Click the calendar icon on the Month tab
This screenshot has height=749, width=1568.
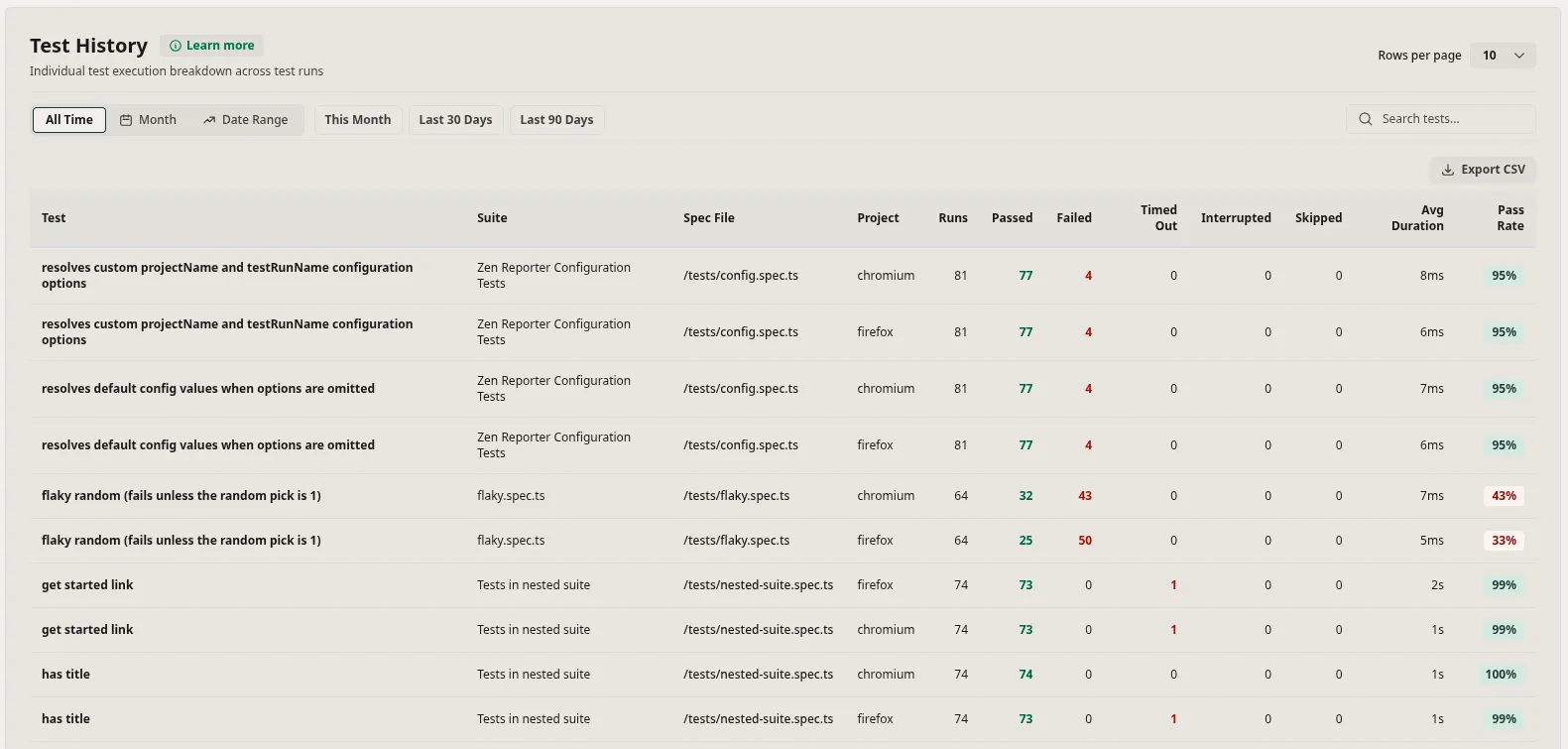click(126, 120)
